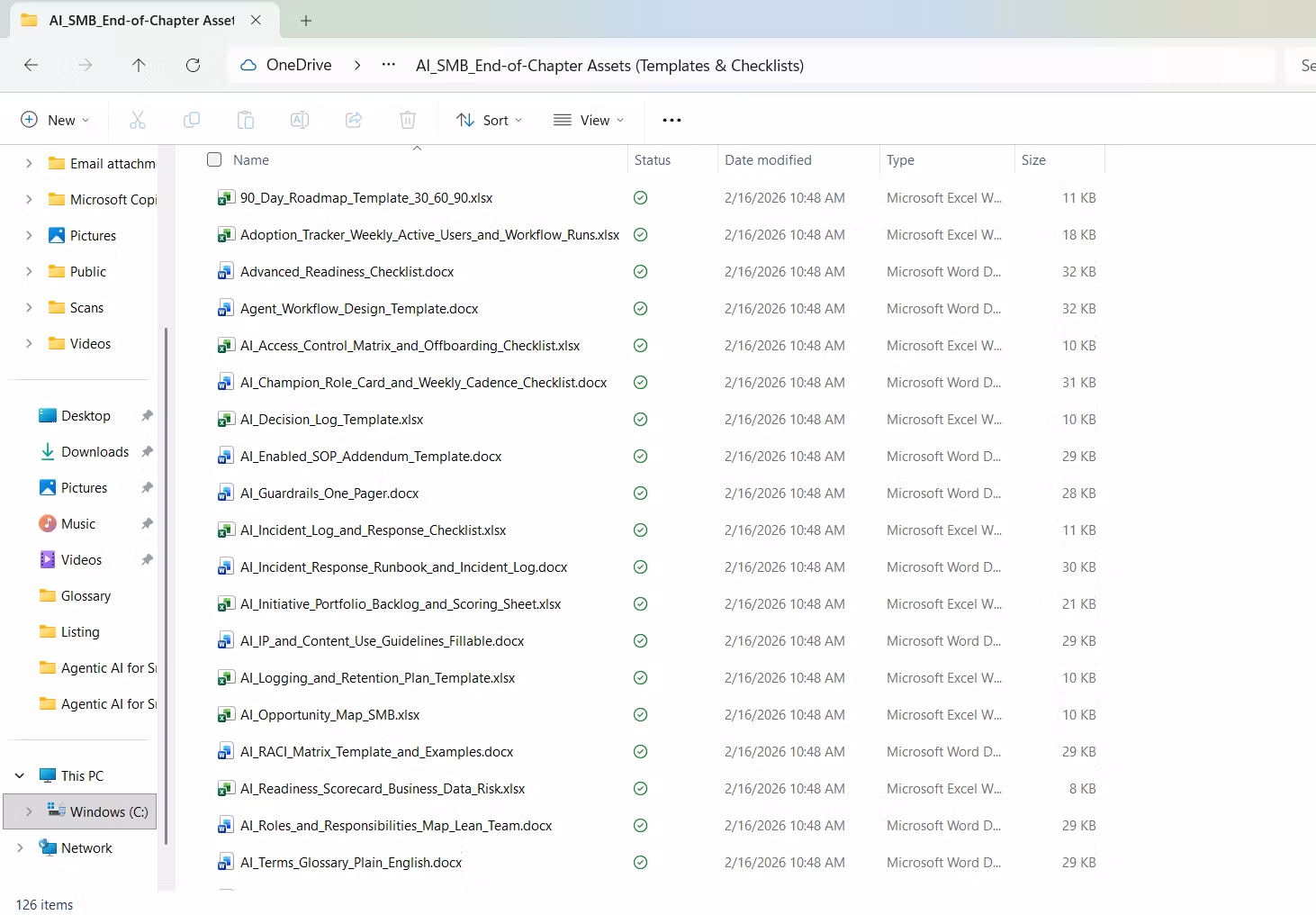Viewport: 1316px width, 915px height.
Task: Select Music in Quick access
Action: click(78, 524)
